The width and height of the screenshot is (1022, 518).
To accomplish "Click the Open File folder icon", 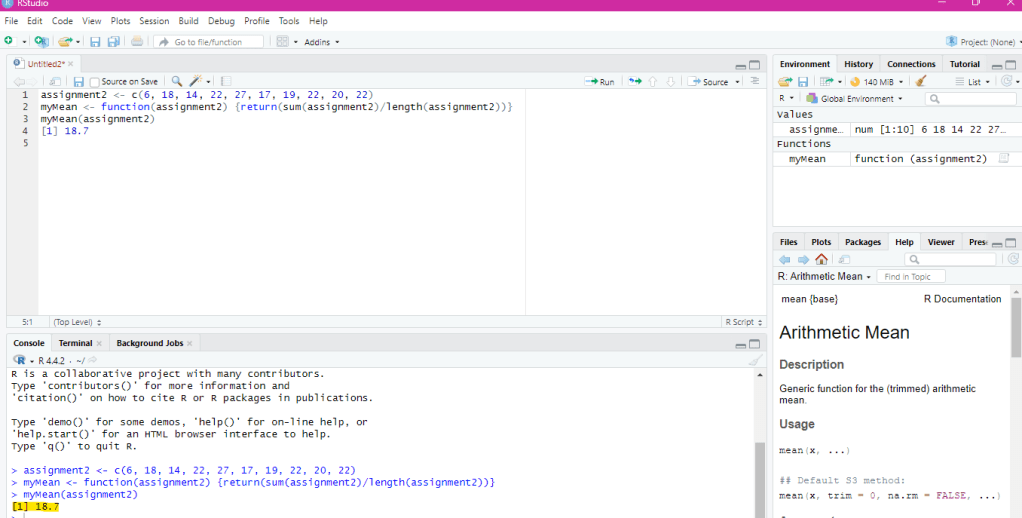I will 65,41.
